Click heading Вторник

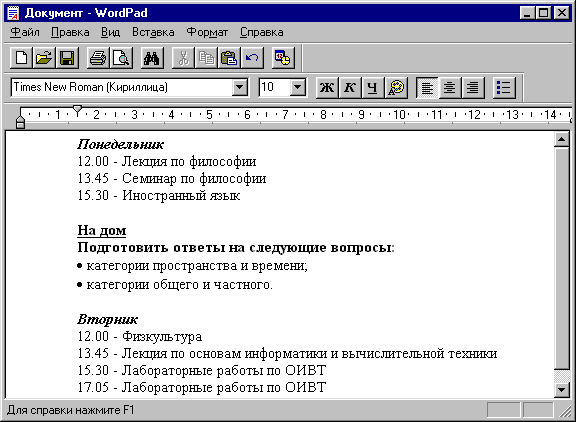coord(107,320)
